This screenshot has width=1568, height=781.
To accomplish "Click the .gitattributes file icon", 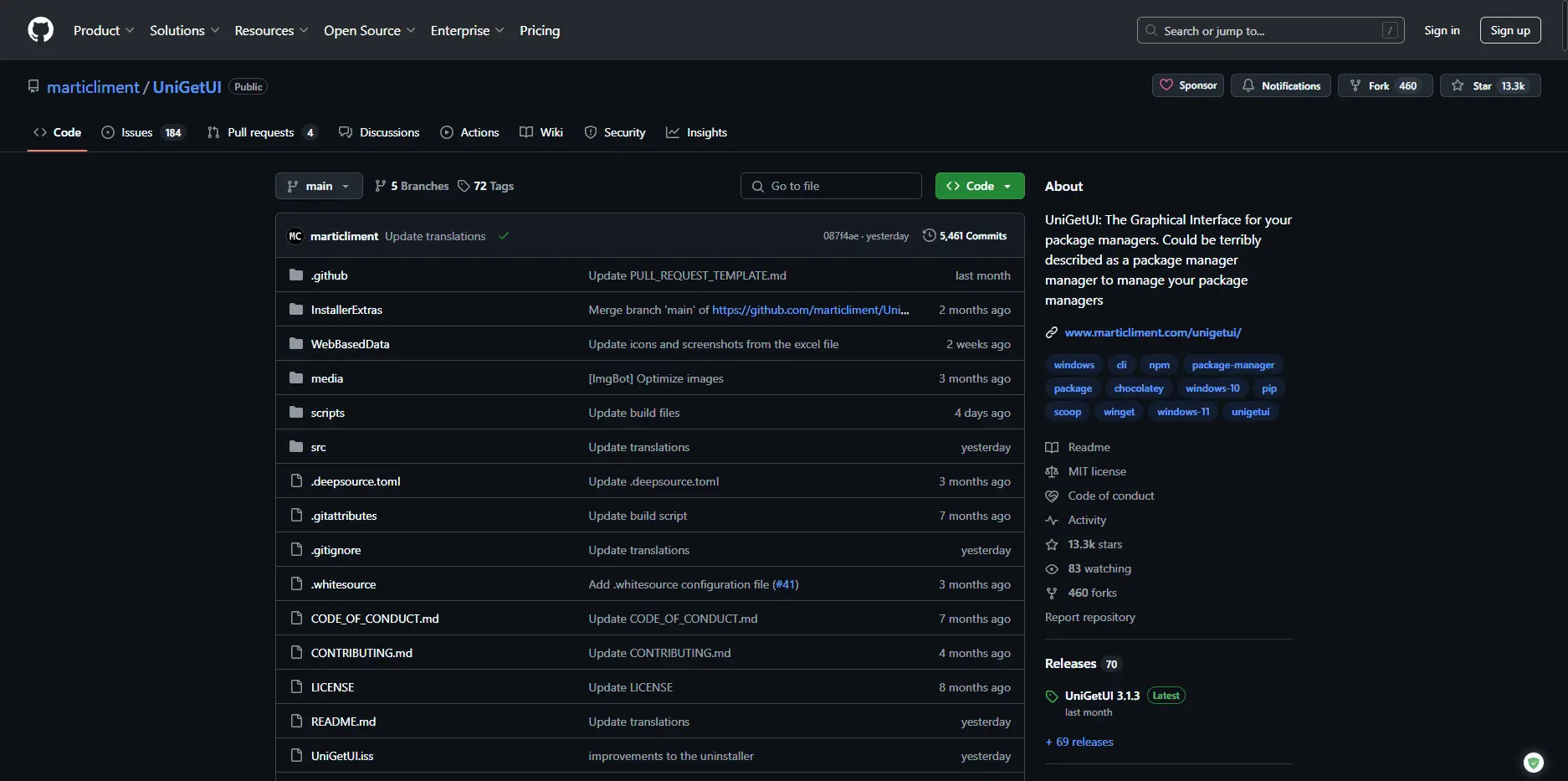I will click(296, 515).
